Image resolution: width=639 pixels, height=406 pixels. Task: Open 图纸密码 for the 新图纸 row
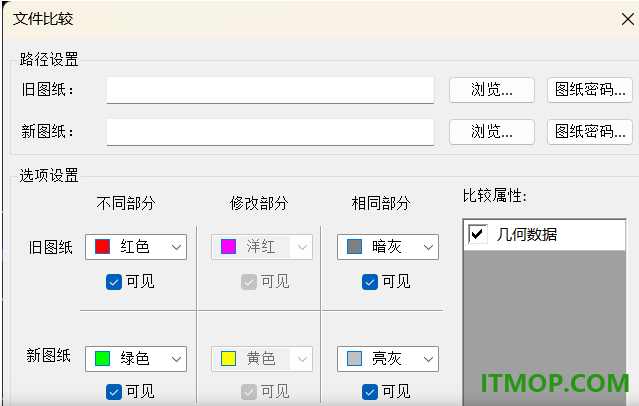590,132
